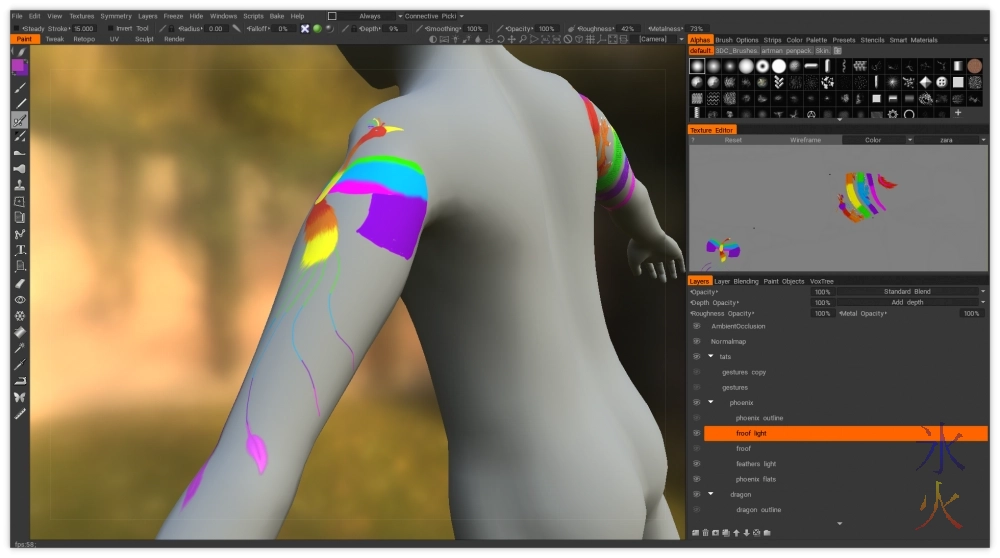Open the Standard Blend dropdown

pos(910,292)
